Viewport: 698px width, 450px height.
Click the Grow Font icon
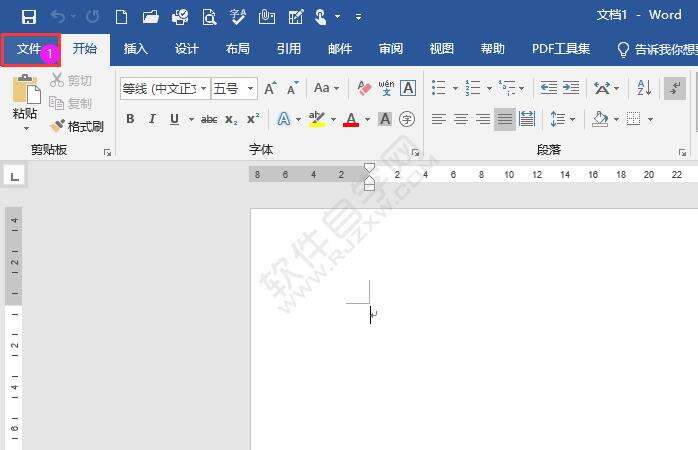270,88
